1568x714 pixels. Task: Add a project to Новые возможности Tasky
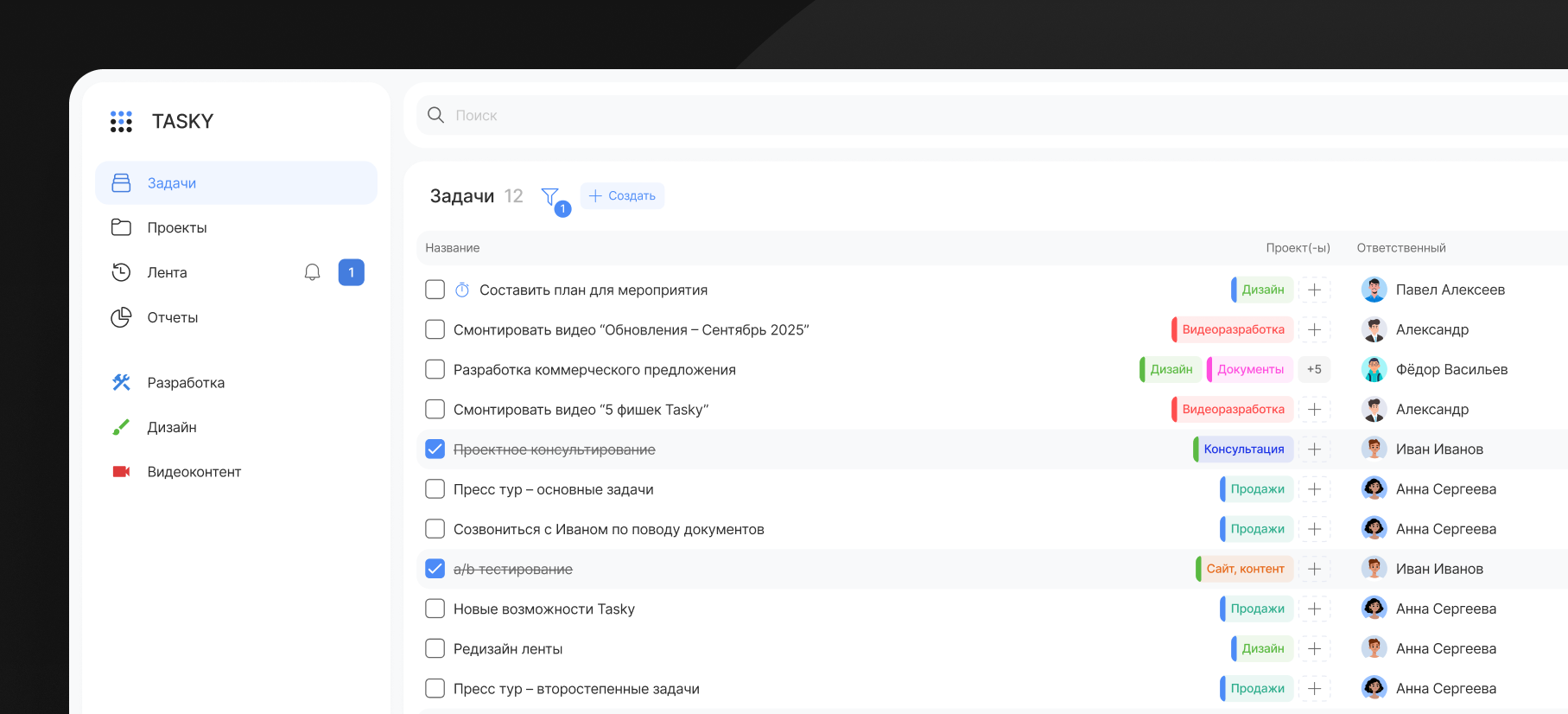click(x=1314, y=609)
